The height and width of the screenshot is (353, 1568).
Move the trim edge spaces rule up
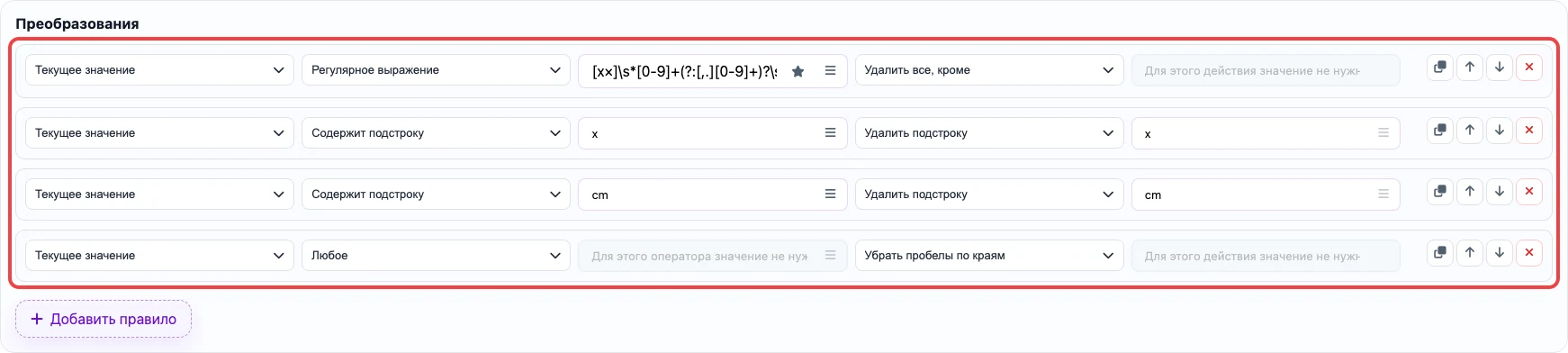(x=1470, y=253)
